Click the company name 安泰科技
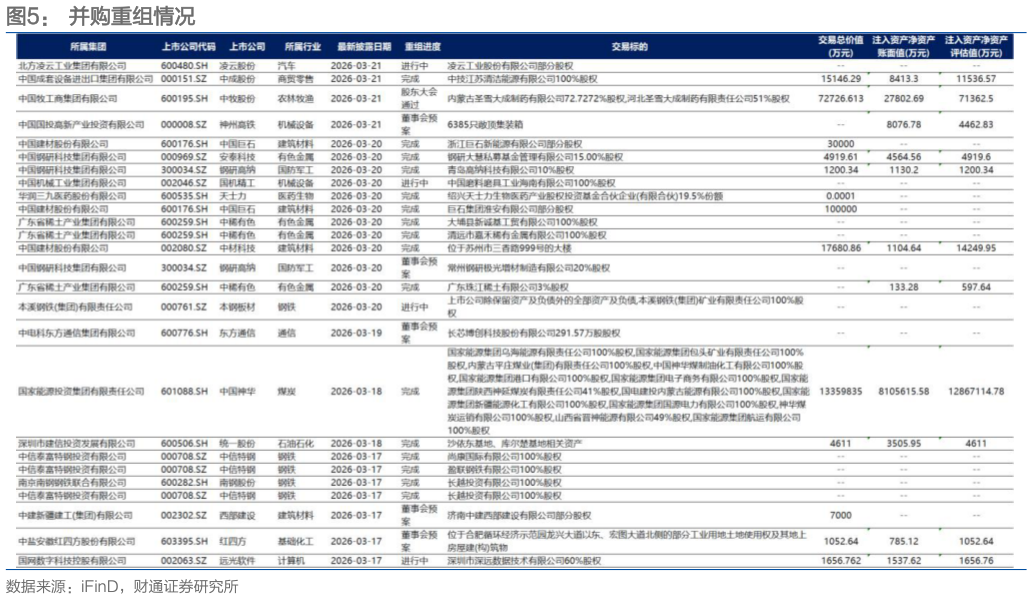Viewport: 1032px width, 599px height. 238,157
